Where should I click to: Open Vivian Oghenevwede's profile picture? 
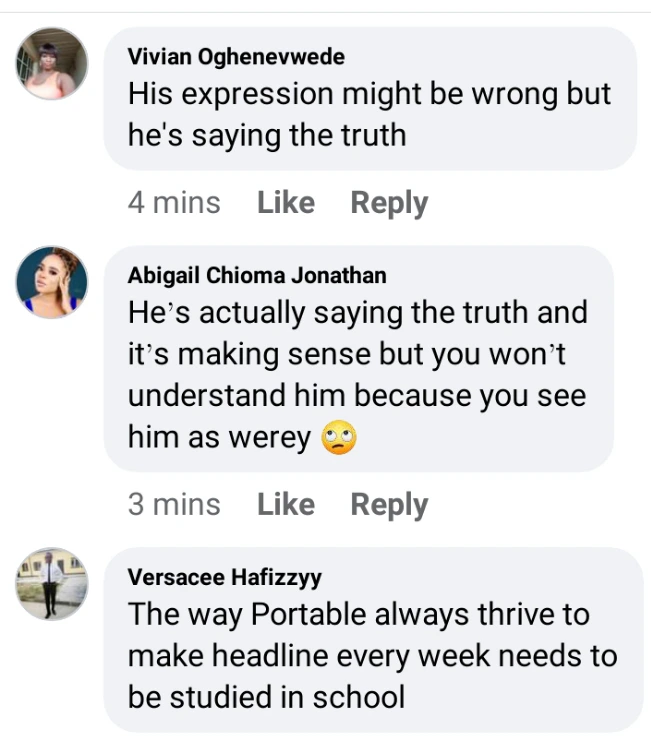[x=52, y=63]
